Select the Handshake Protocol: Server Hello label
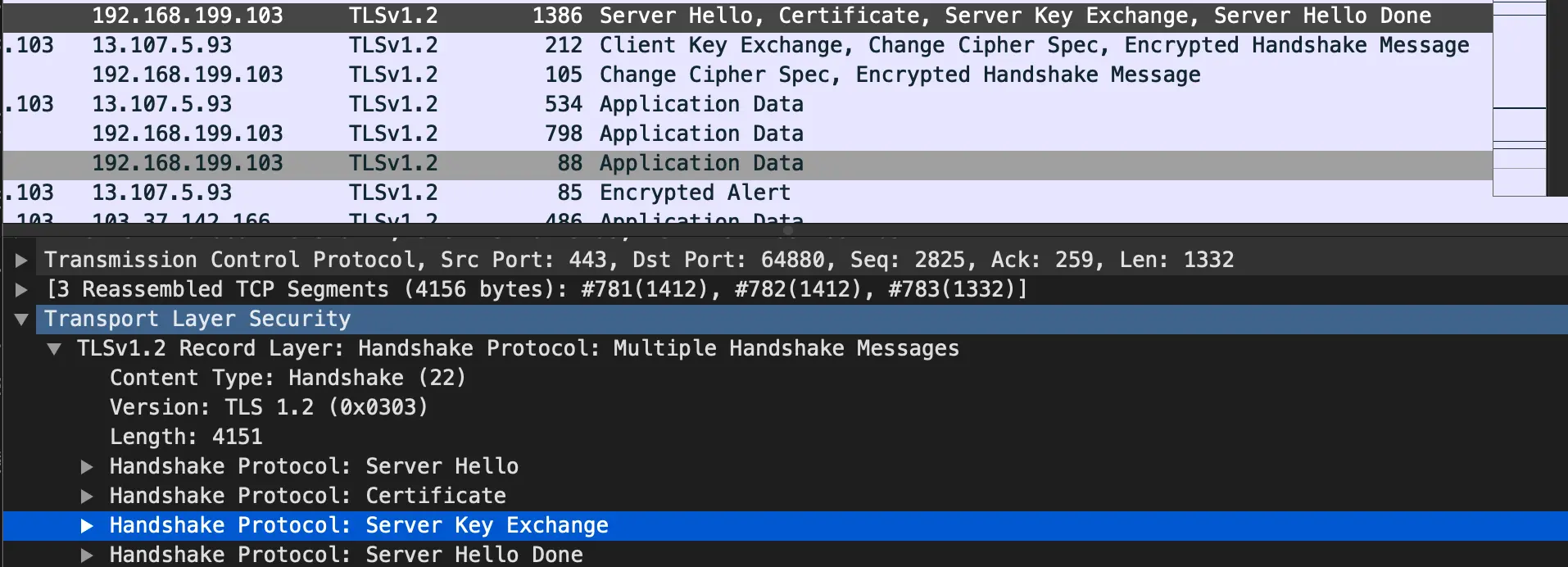The height and width of the screenshot is (567, 1568). click(x=314, y=466)
